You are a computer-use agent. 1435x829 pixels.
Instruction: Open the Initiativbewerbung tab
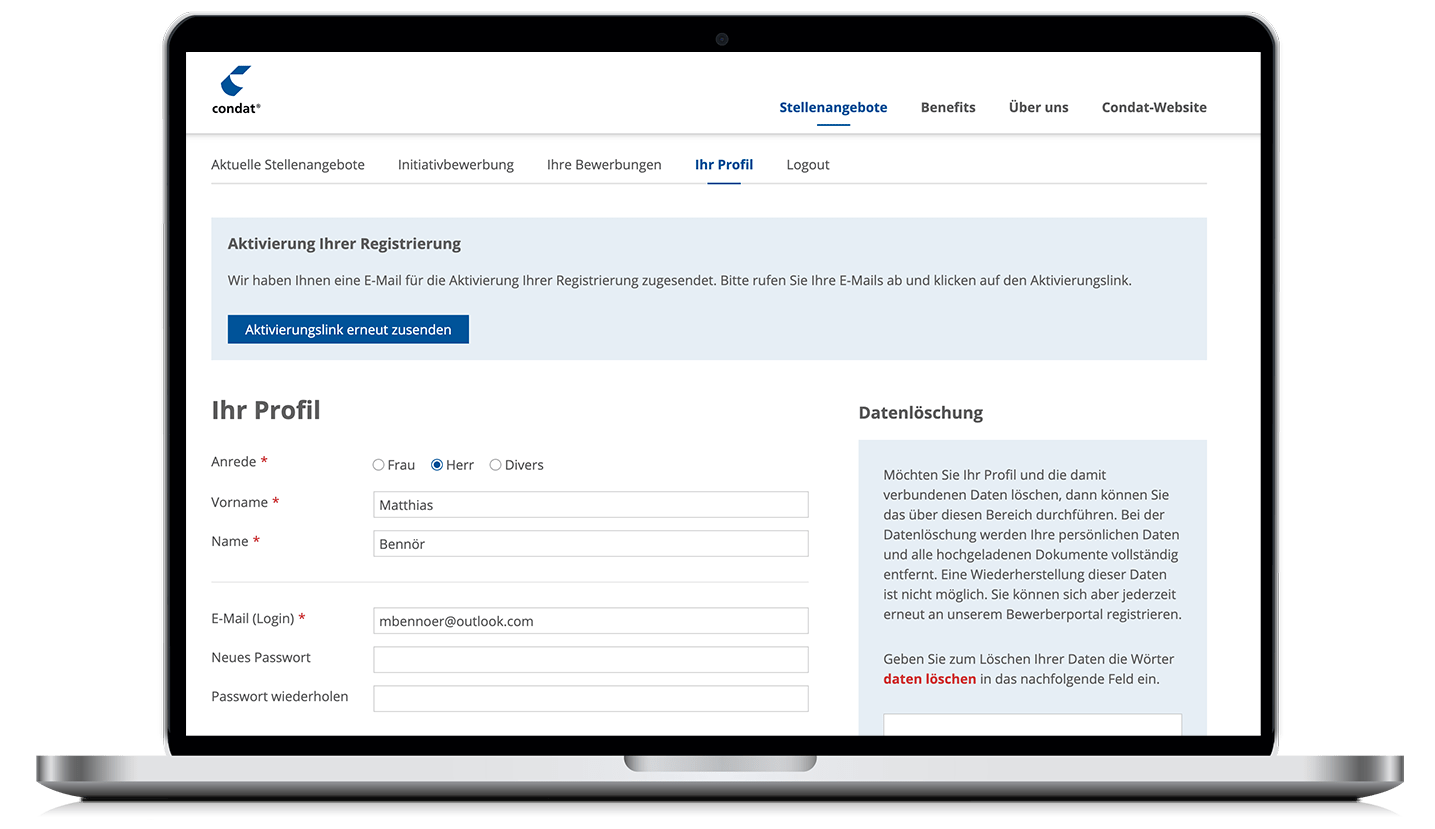click(x=456, y=164)
